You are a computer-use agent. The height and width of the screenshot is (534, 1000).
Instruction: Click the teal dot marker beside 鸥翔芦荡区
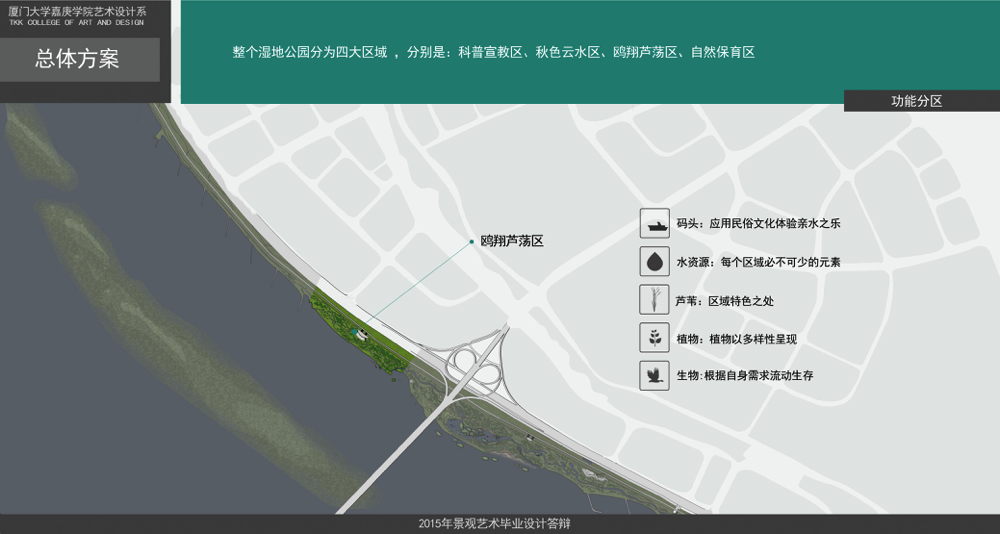(471, 241)
